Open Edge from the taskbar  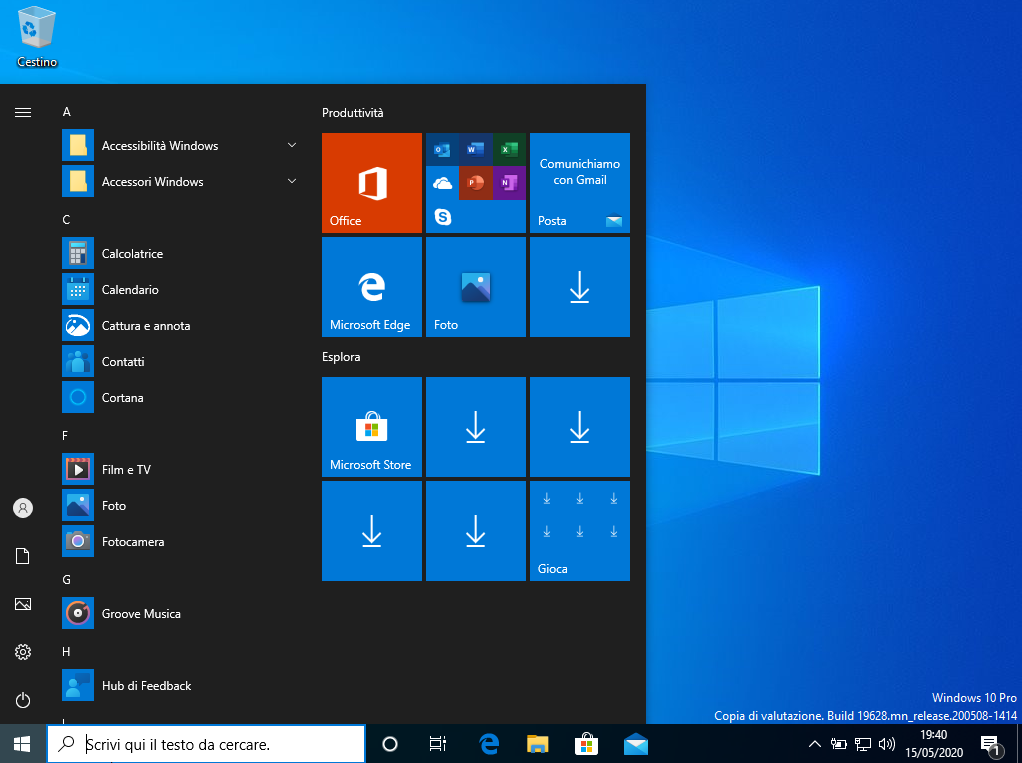click(489, 743)
